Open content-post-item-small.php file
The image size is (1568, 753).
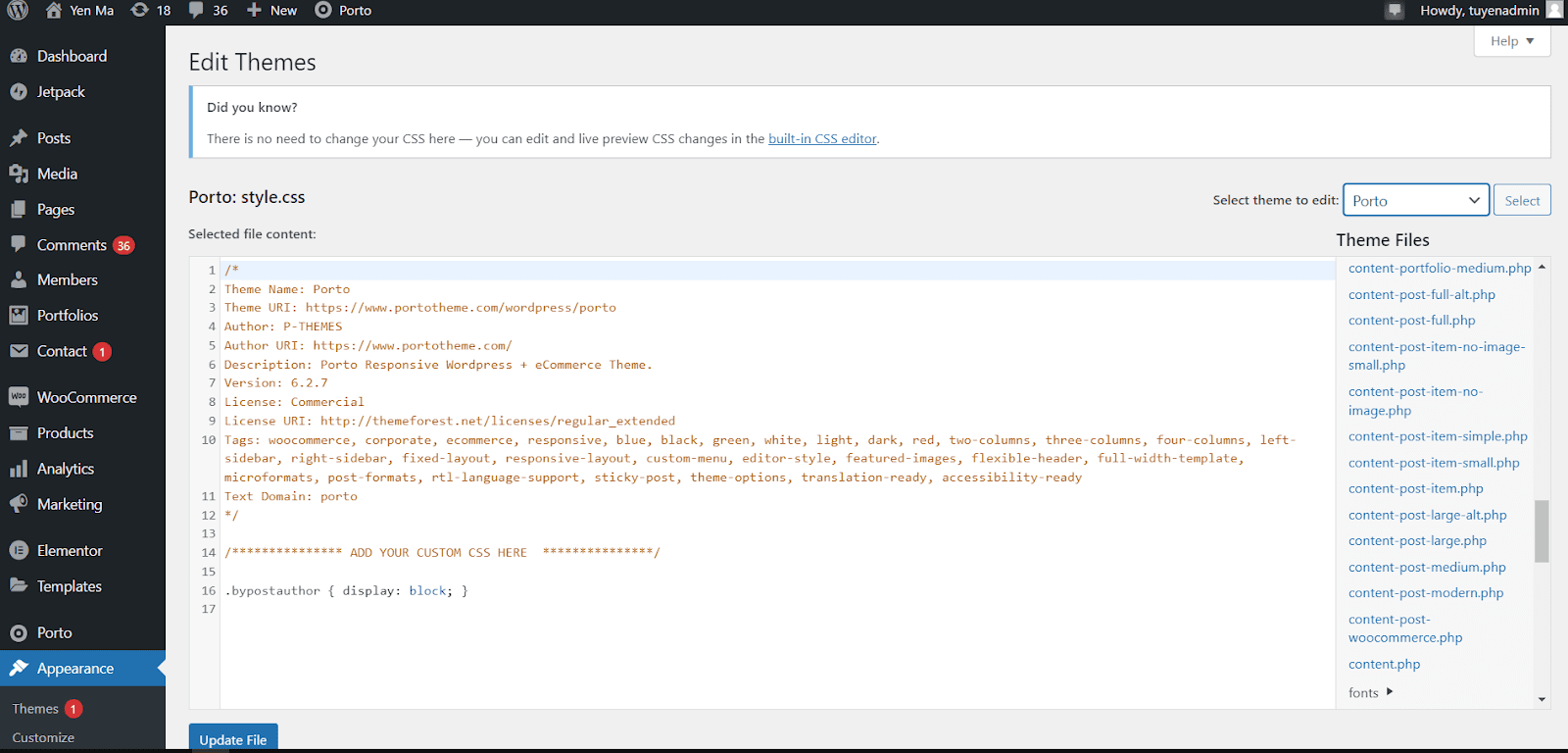coord(1434,463)
